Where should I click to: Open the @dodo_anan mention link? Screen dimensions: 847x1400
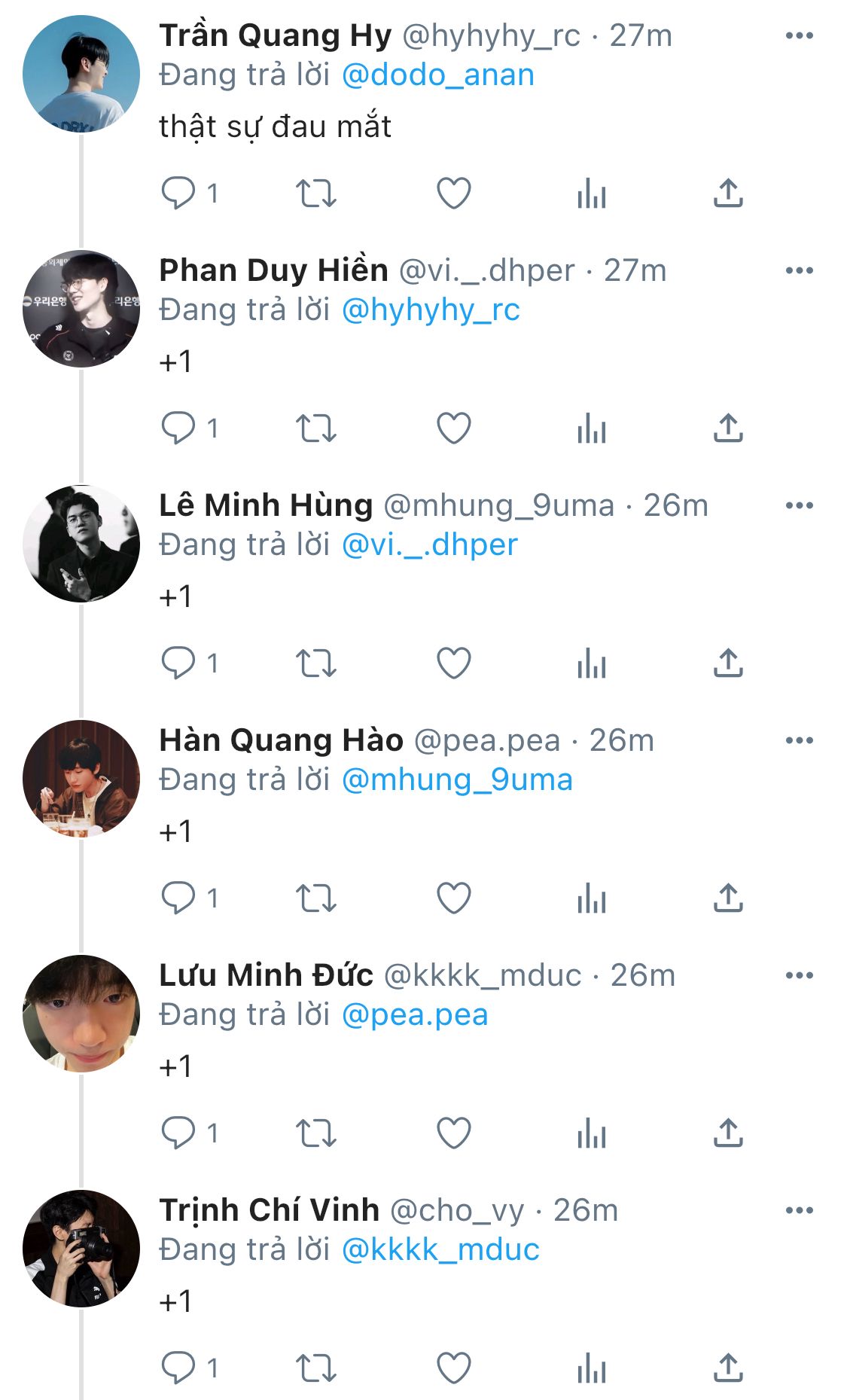pyautogui.click(x=438, y=75)
